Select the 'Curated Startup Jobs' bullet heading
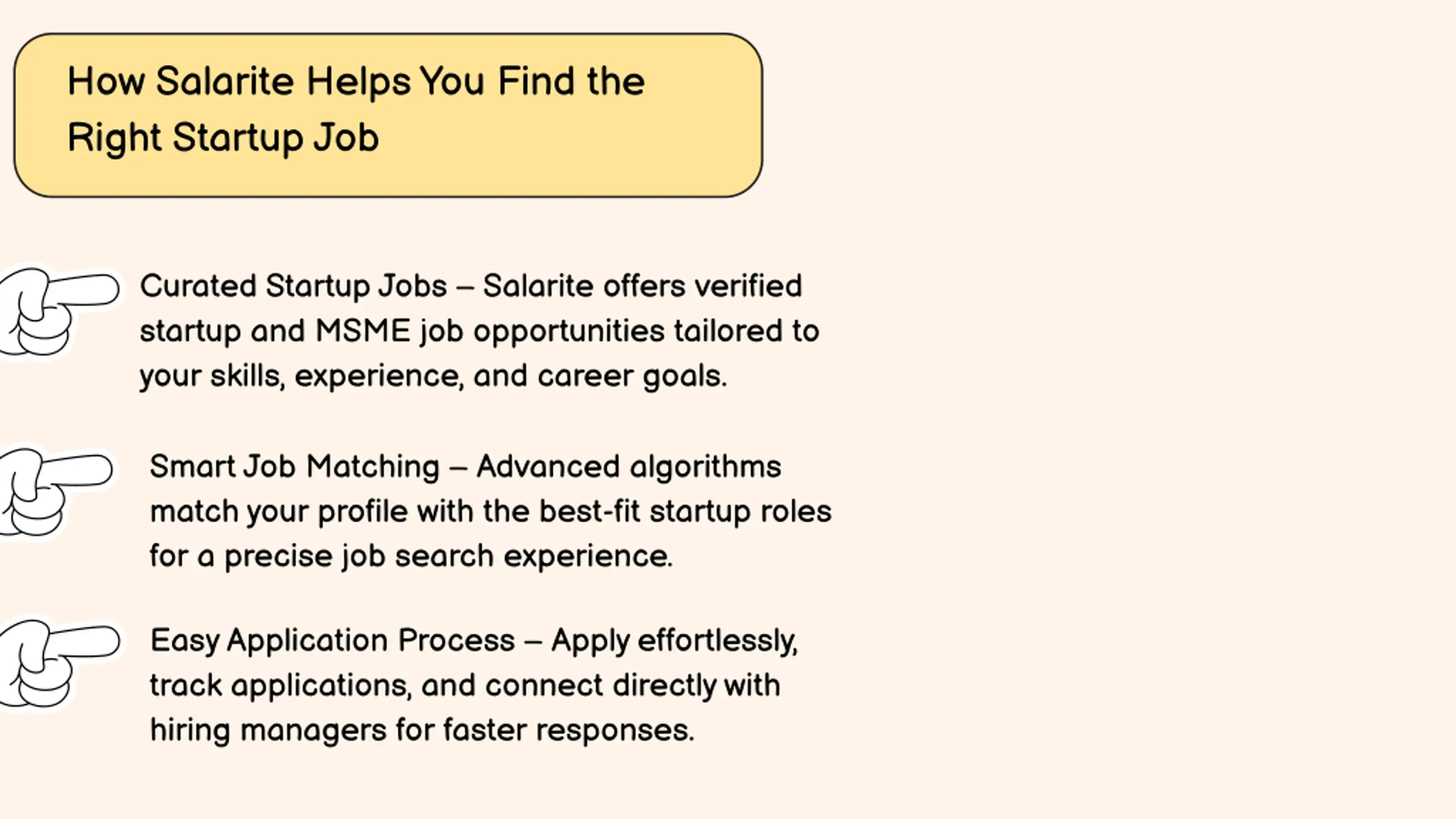 point(293,286)
